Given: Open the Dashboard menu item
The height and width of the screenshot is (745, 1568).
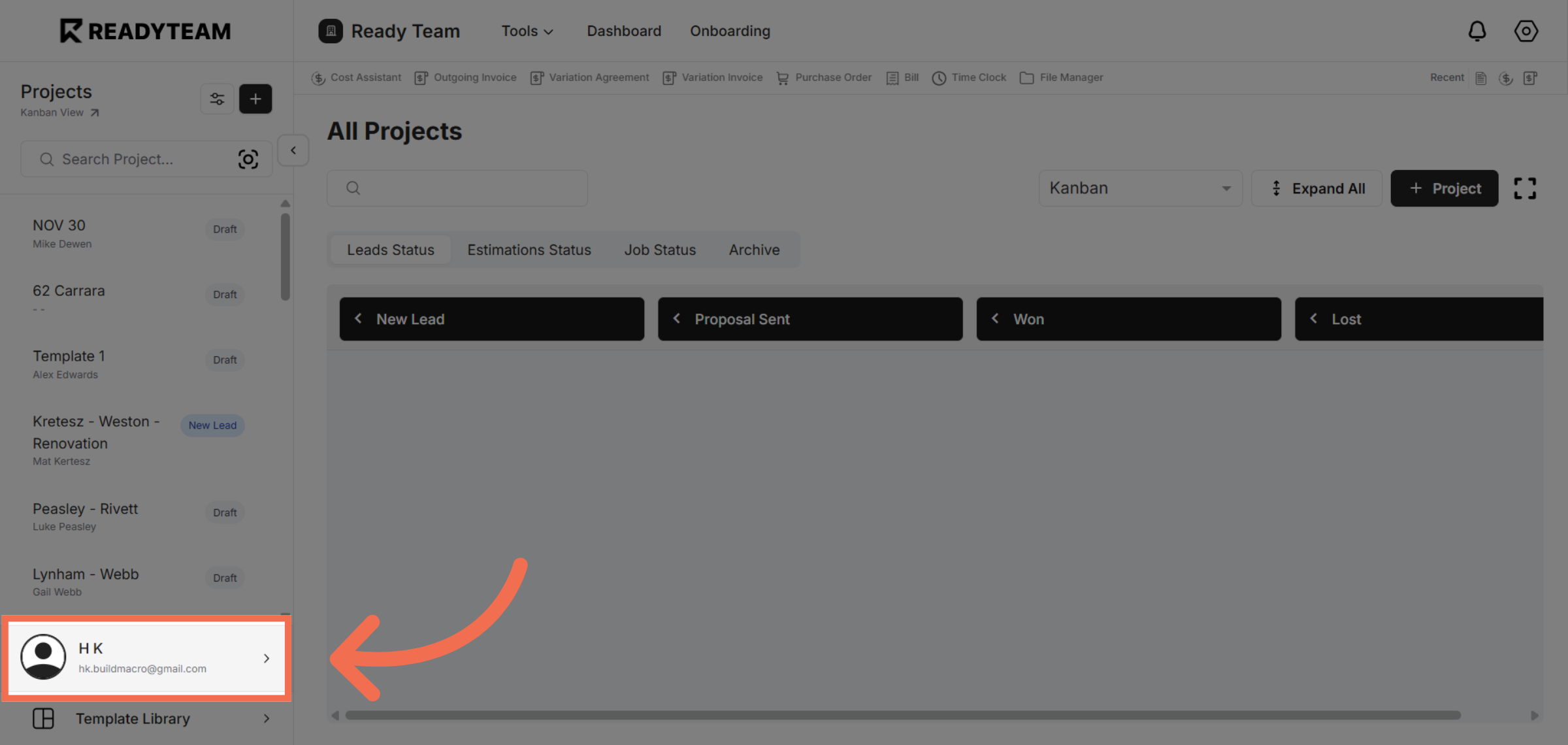Looking at the screenshot, I should pyautogui.click(x=624, y=31).
